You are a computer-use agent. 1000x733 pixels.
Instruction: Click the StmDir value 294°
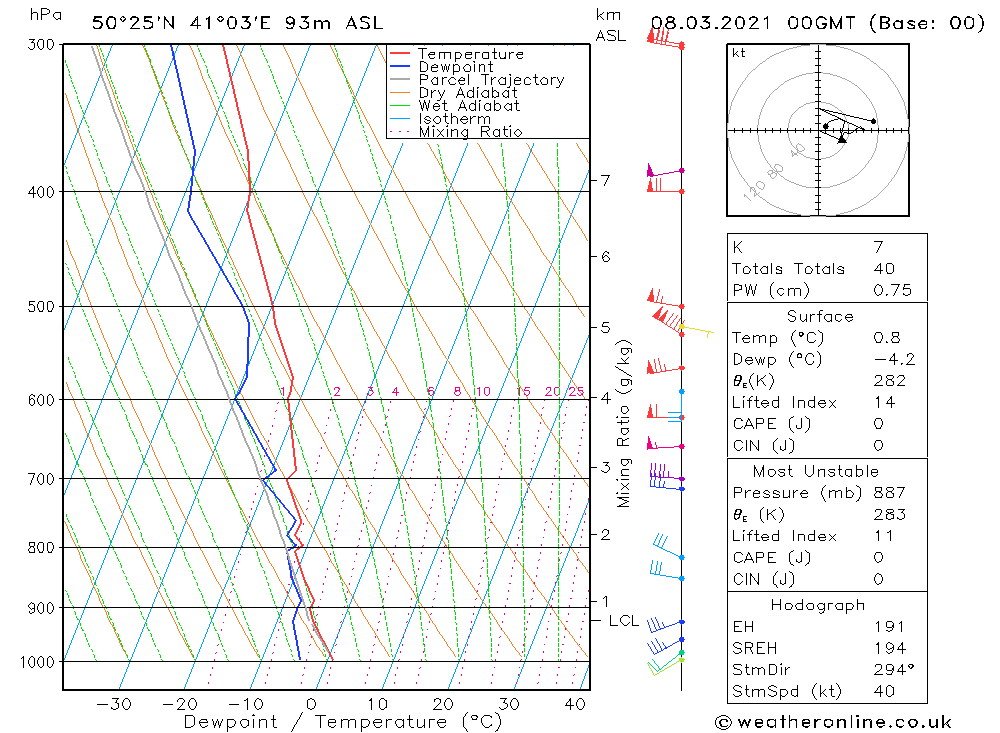[894, 670]
